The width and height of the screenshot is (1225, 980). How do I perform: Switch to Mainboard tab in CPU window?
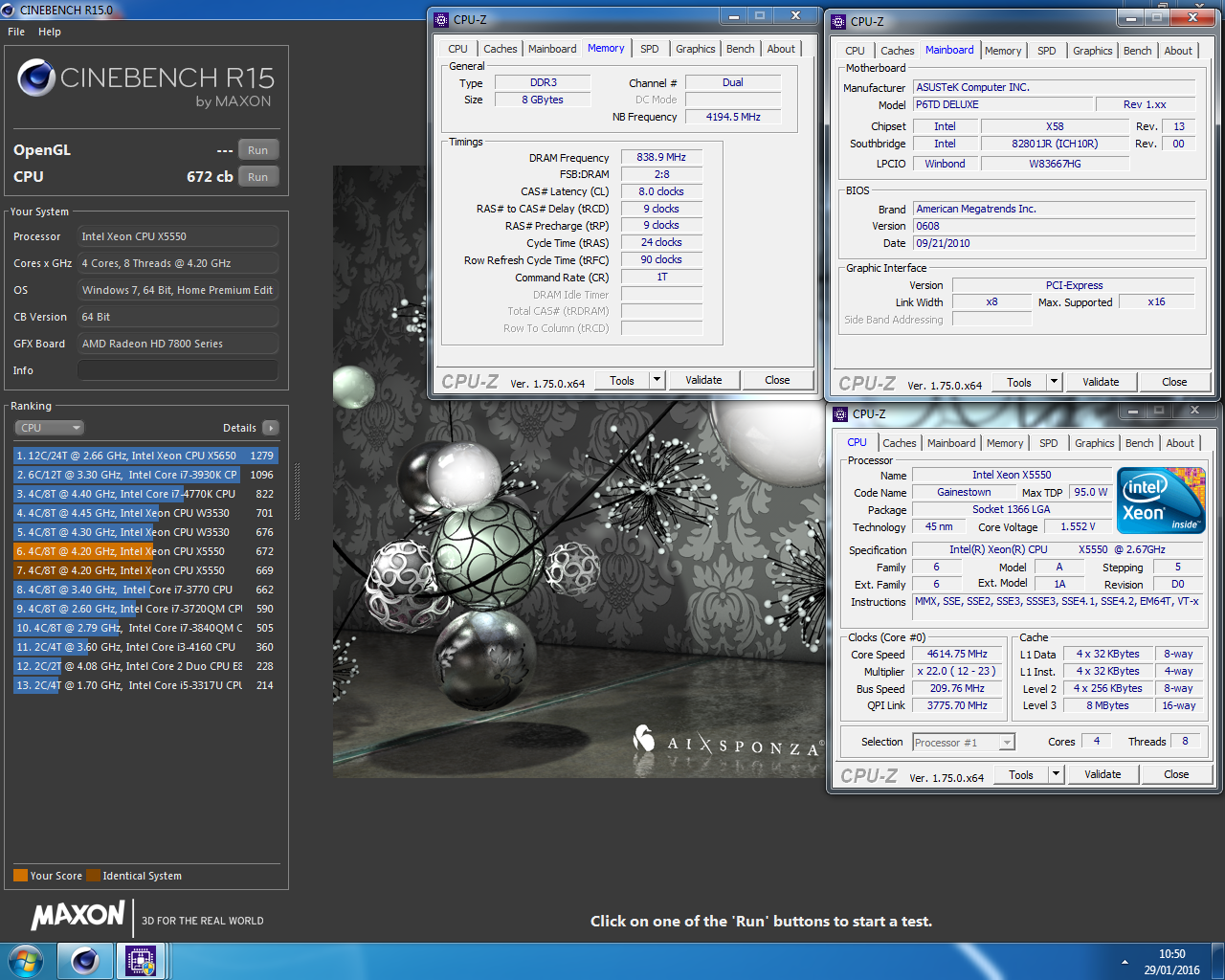click(x=951, y=443)
